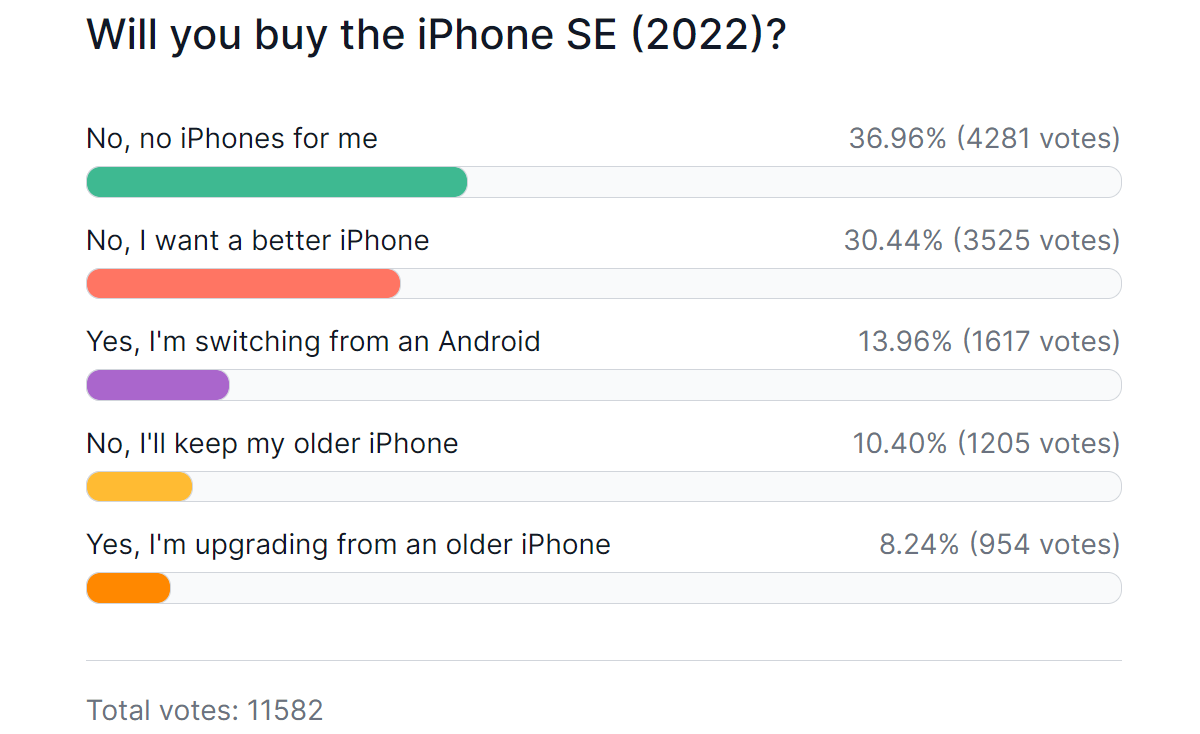Click the 36.96% (4281 votes) result
The image size is (1200, 734).
coord(984,139)
